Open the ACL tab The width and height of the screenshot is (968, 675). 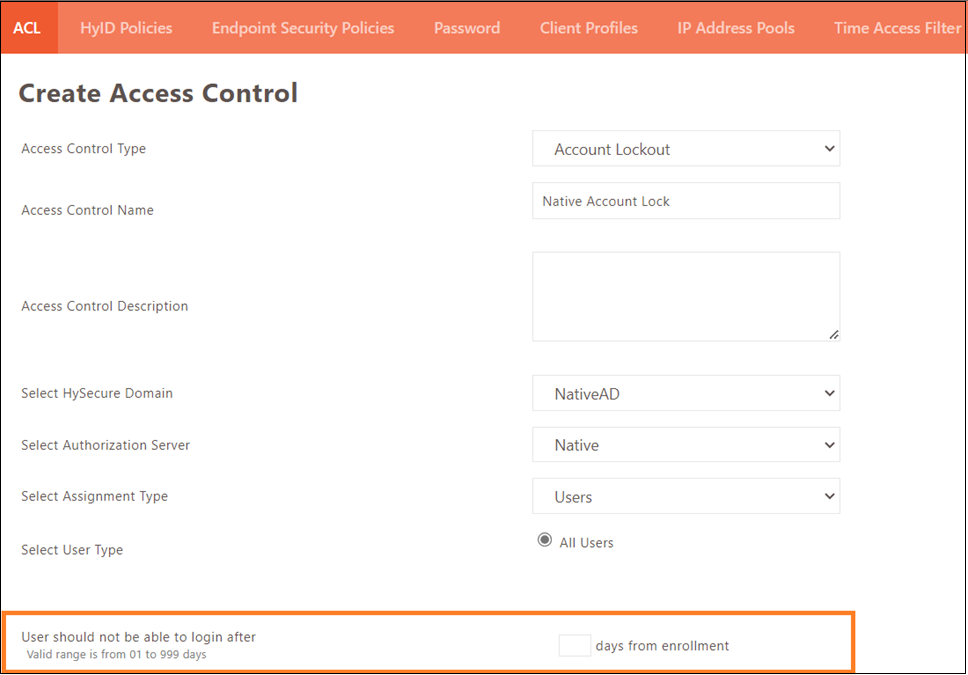click(x=28, y=28)
